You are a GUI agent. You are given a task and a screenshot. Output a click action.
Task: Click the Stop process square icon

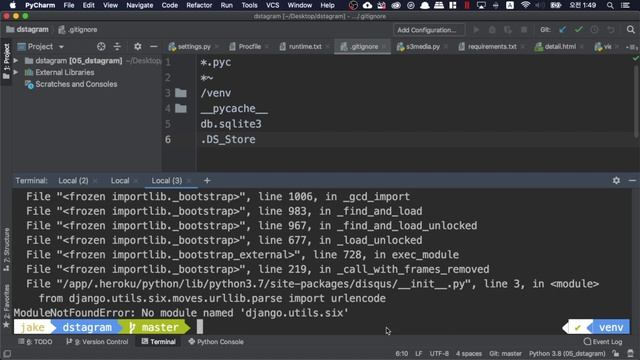click(x=524, y=30)
